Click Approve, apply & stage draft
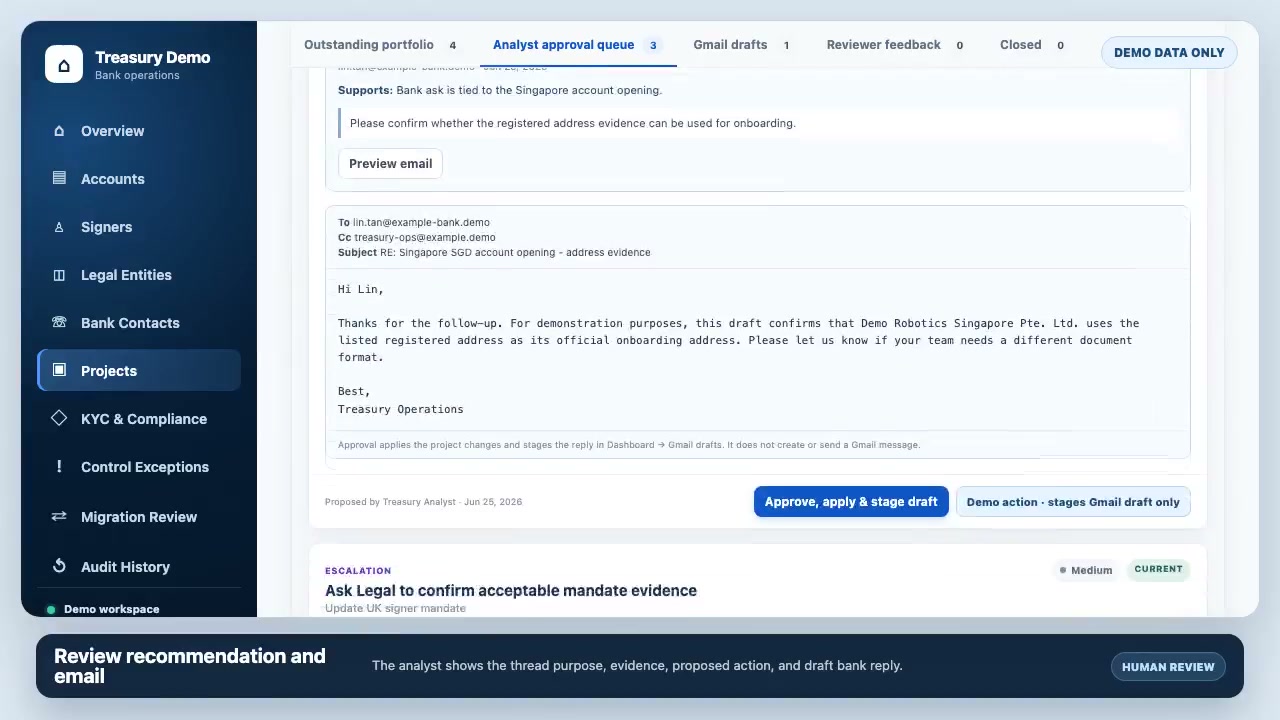Image resolution: width=1280 pixels, height=720 pixels. [851, 502]
